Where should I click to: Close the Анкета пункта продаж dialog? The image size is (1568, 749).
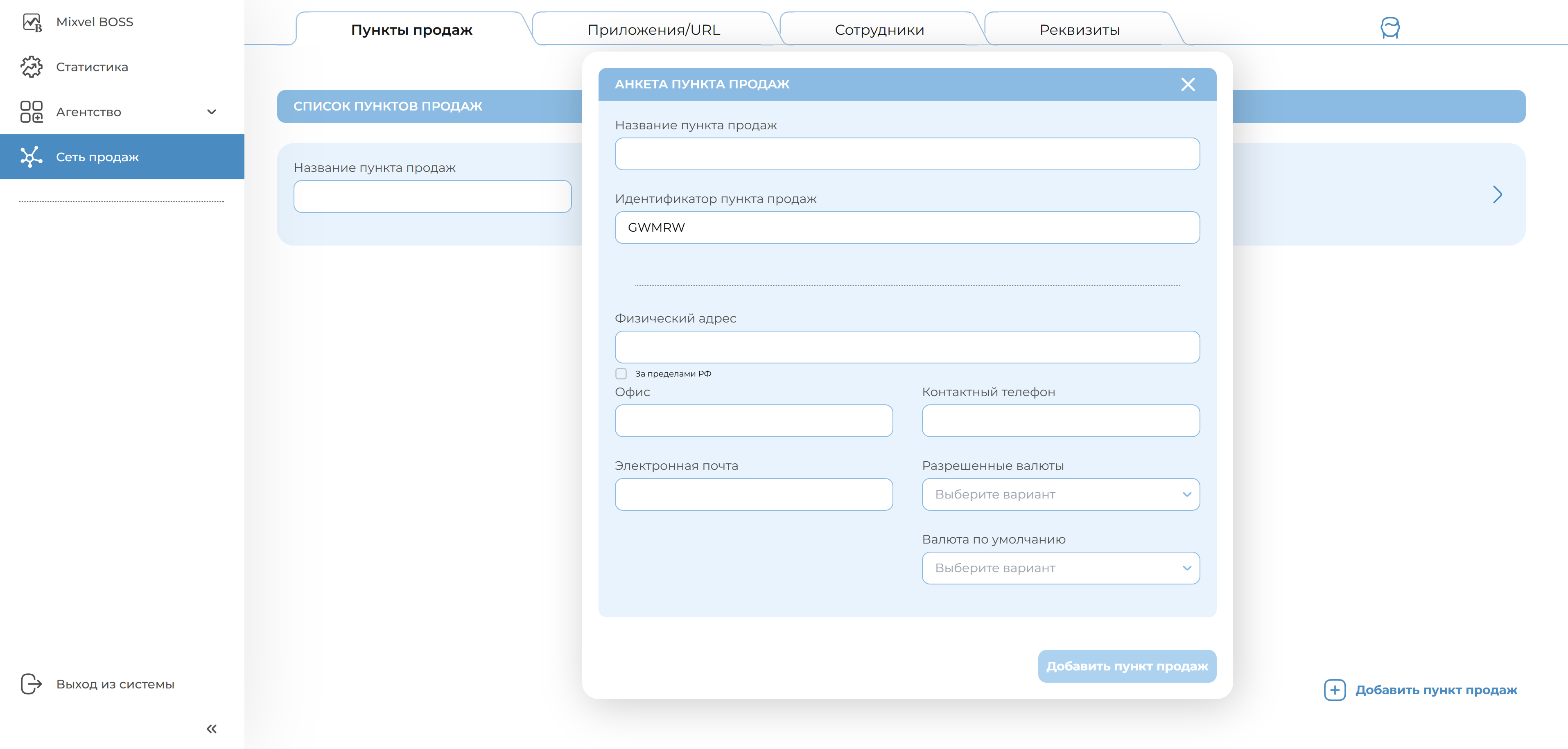[x=1188, y=85]
